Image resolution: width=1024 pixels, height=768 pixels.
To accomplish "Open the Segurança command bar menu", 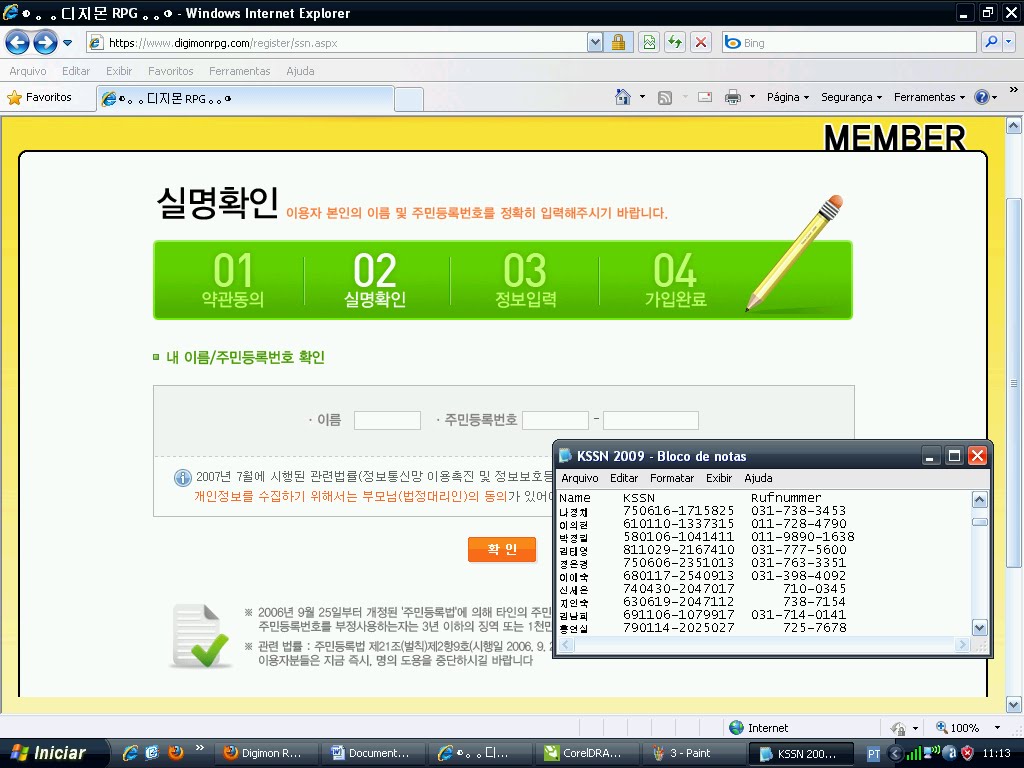I will (851, 97).
